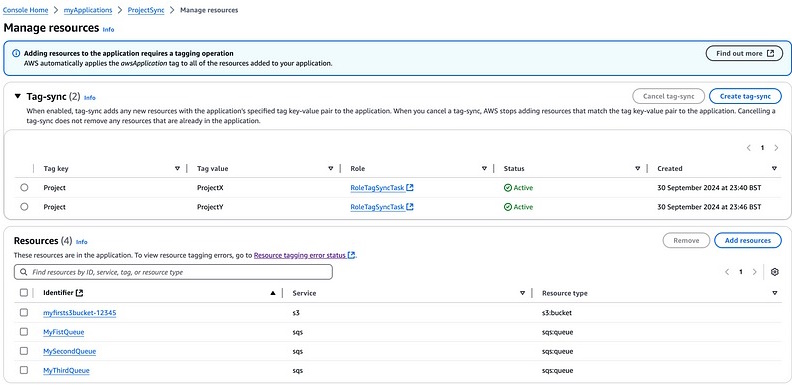The width and height of the screenshot is (792, 385).
Task: Open the Resources table settings gear
Action: [775, 272]
